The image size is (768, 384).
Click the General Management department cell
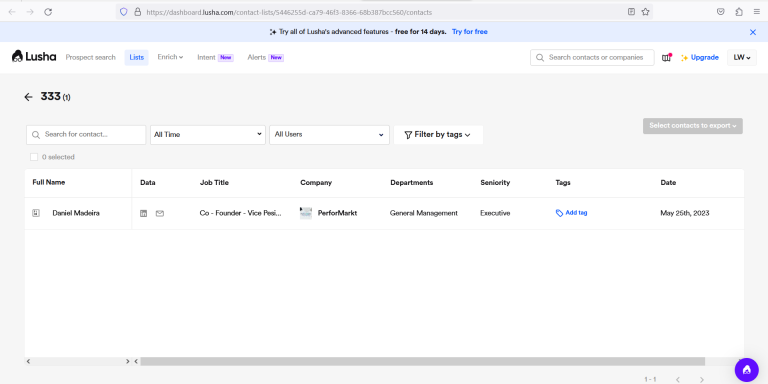424,213
